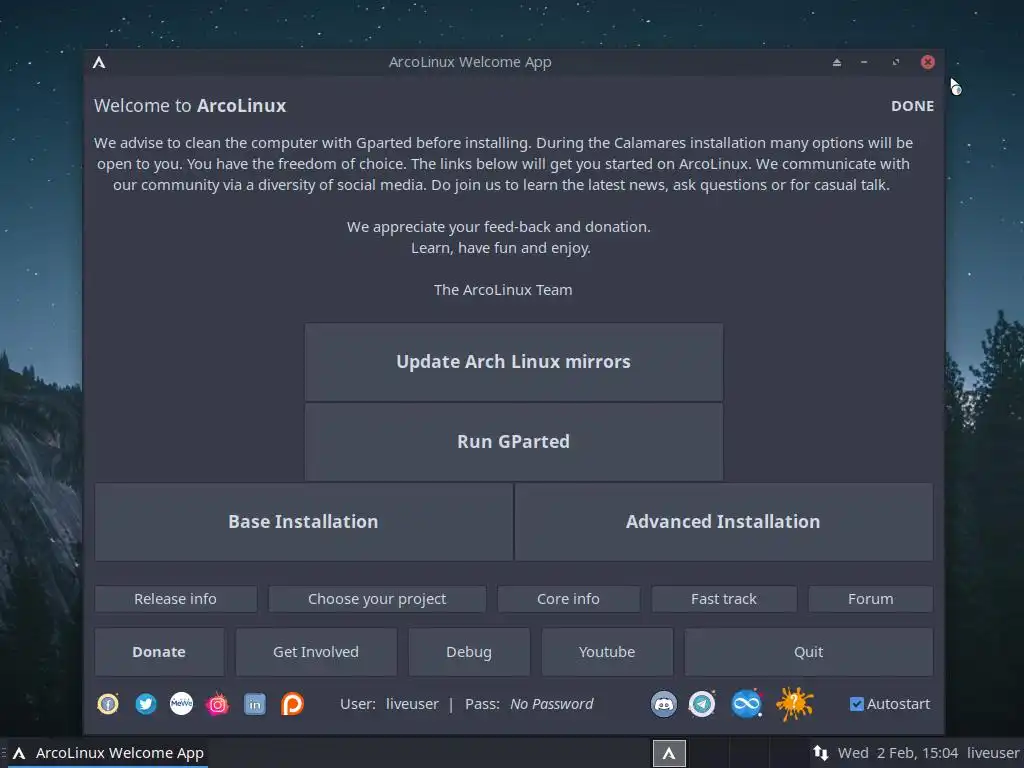Click the ArcoLinux icon in the taskbar center
The image size is (1024, 768).
point(669,754)
